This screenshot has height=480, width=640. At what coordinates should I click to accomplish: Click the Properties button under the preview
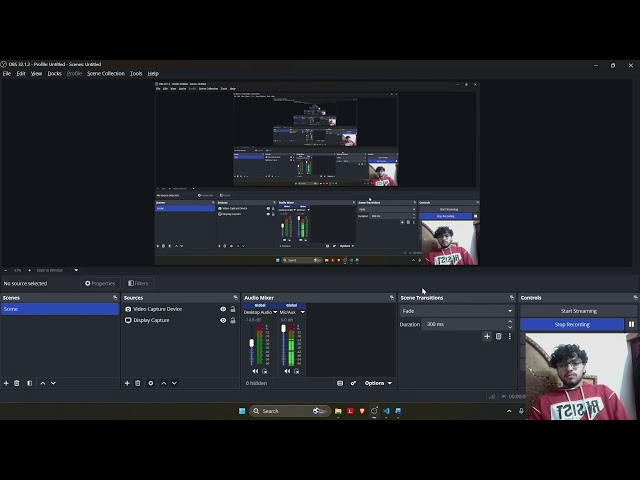(x=100, y=283)
